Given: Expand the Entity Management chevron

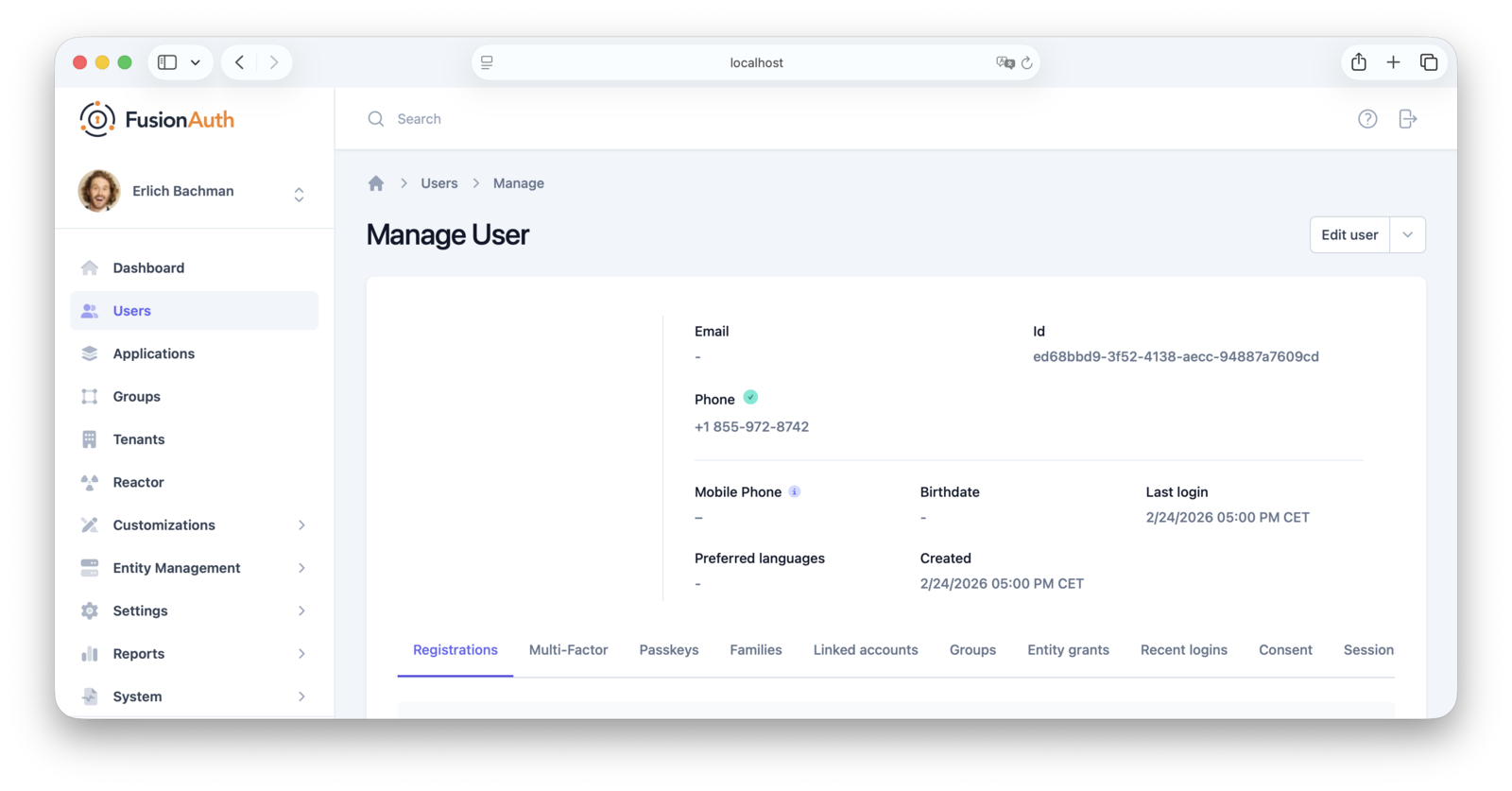Looking at the screenshot, I should tap(301, 568).
